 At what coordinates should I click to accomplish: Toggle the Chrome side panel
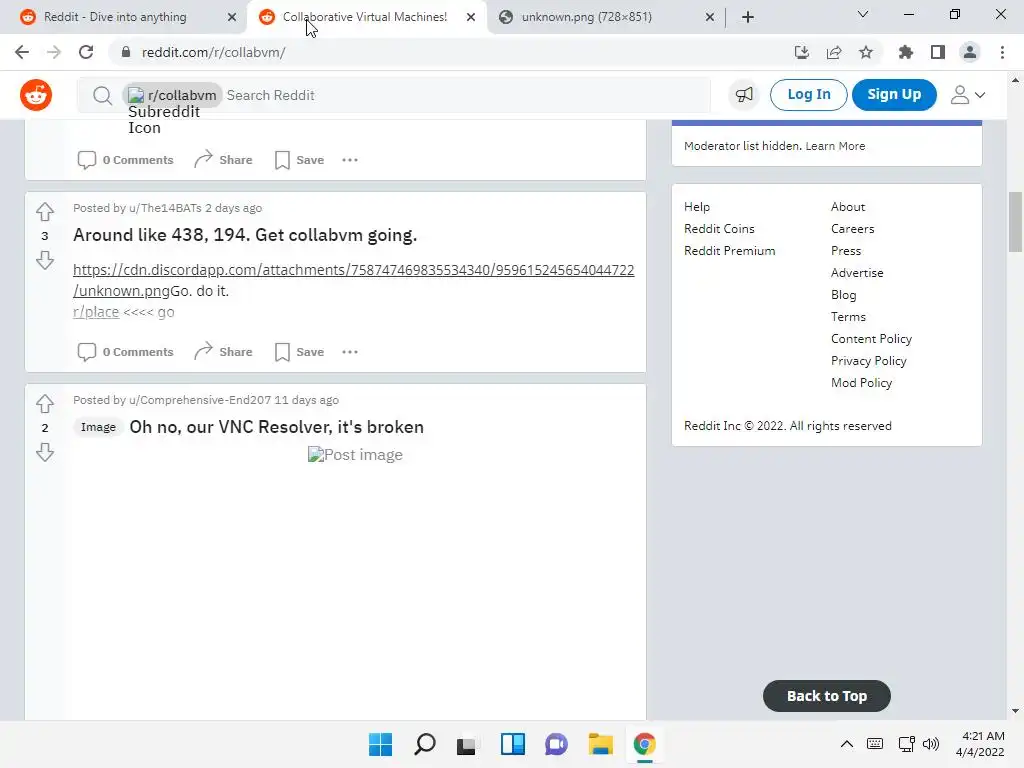(x=938, y=52)
